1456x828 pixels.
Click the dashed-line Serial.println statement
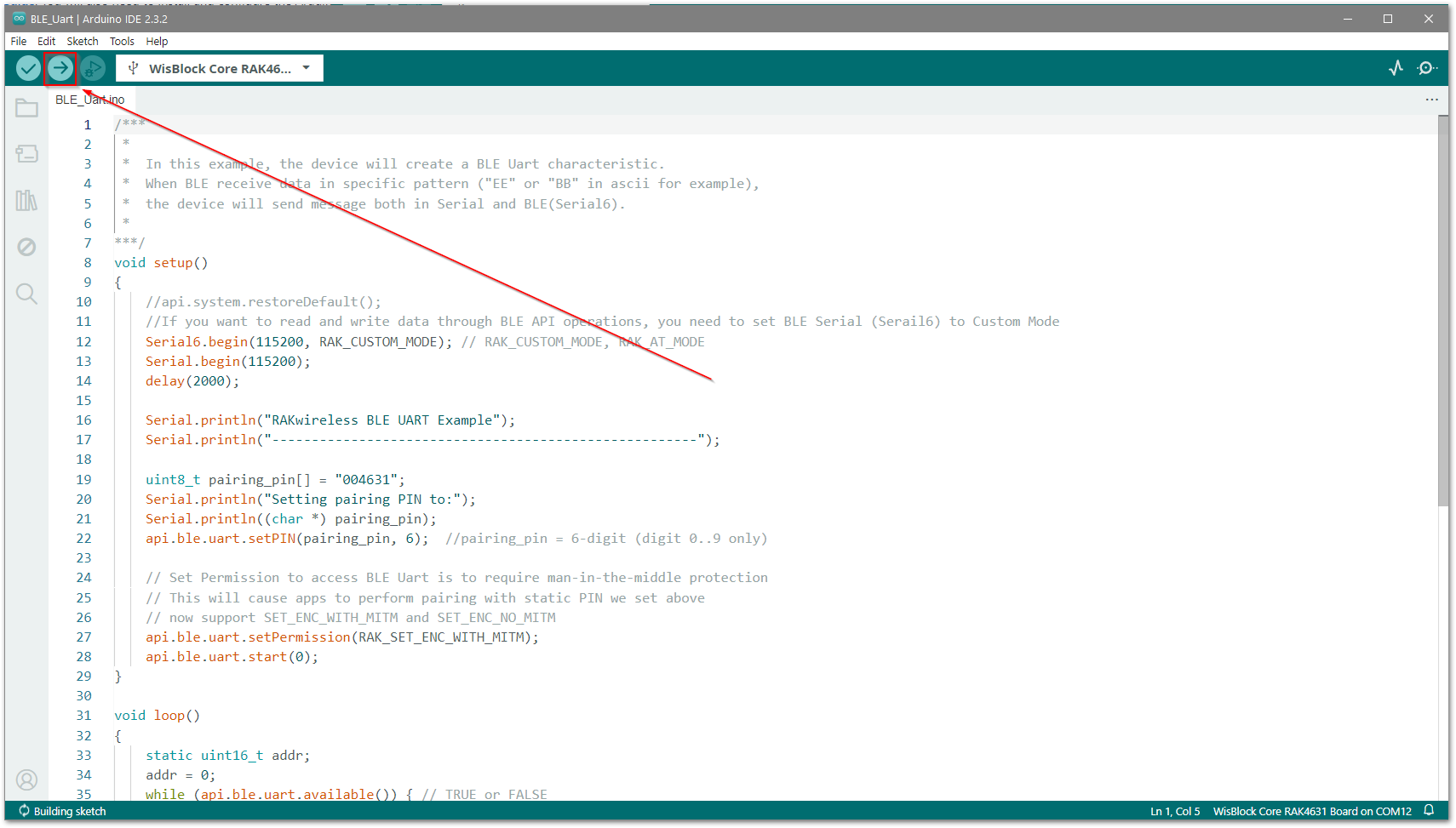(x=433, y=440)
